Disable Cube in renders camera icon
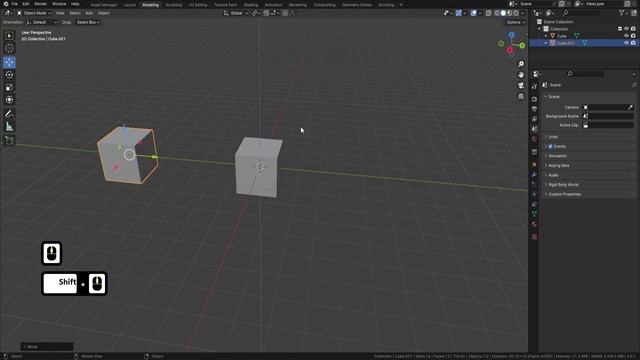The height and width of the screenshot is (360, 640). tap(633, 36)
